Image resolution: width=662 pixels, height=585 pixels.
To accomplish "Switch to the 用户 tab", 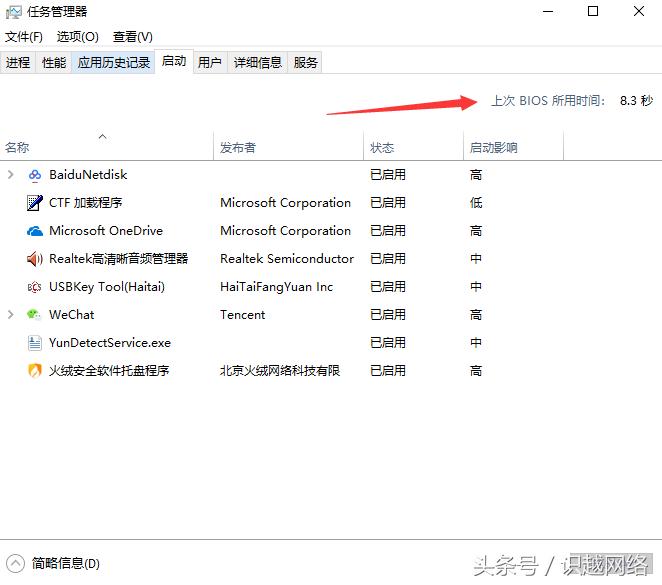I will point(210,62).
